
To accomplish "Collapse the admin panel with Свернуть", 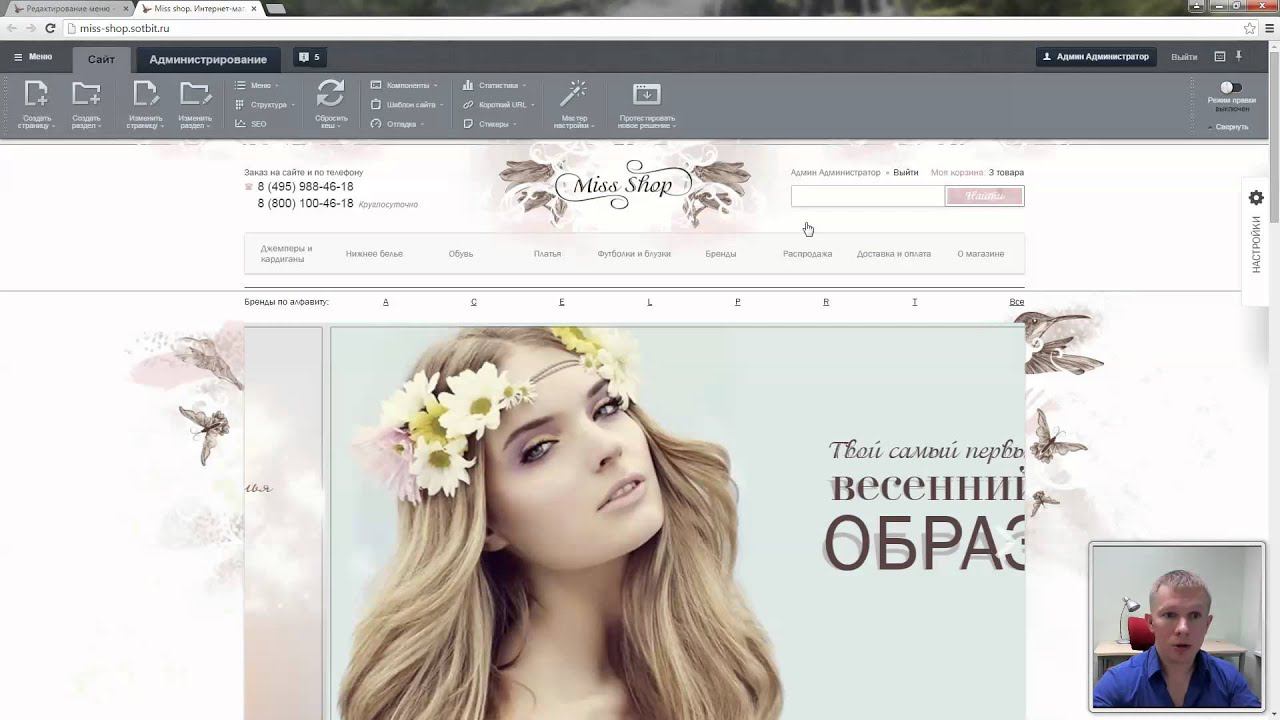I will tap(1228, 127).
